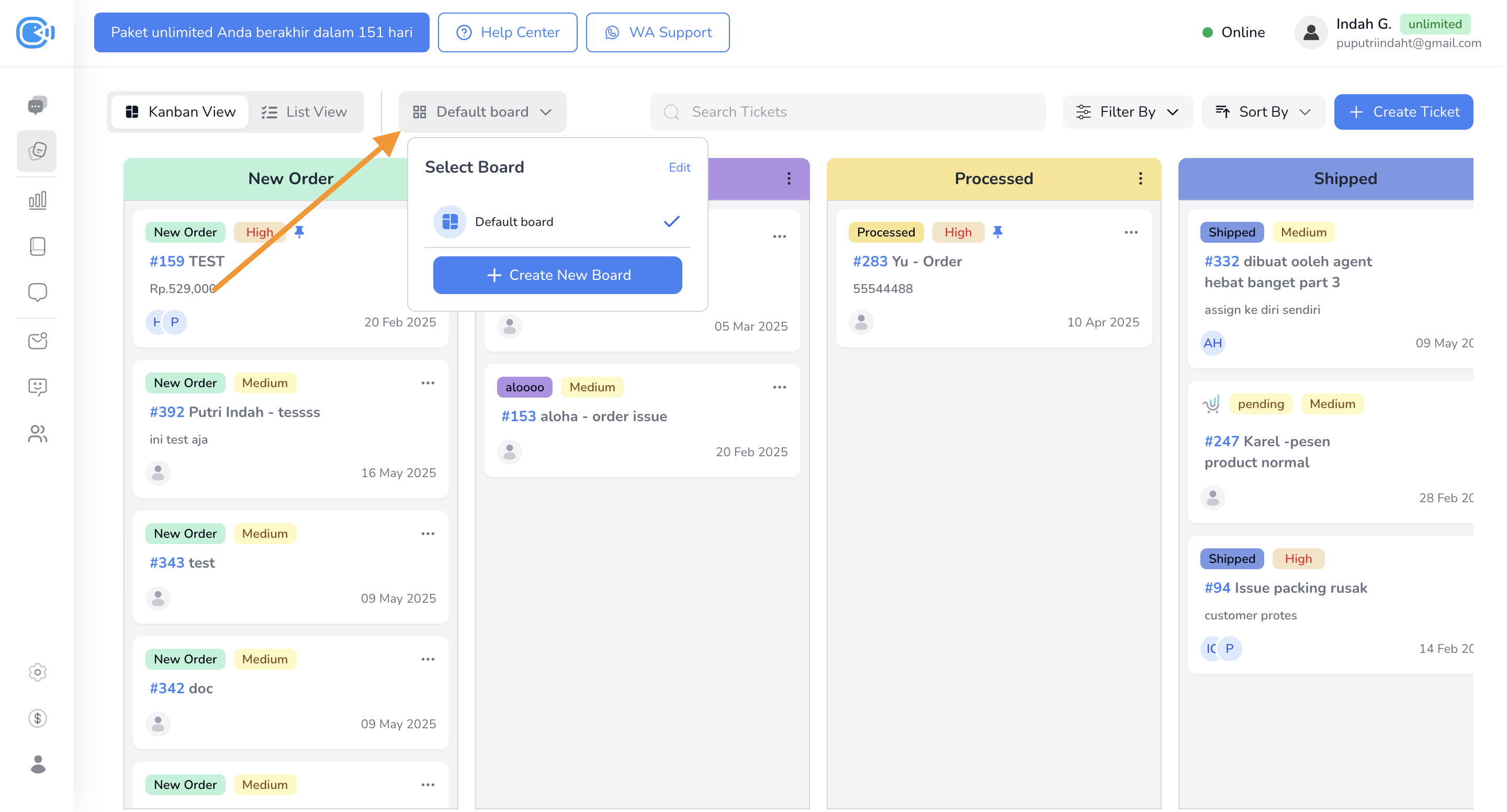Open the settings gear in sidebar

(37, 672)
